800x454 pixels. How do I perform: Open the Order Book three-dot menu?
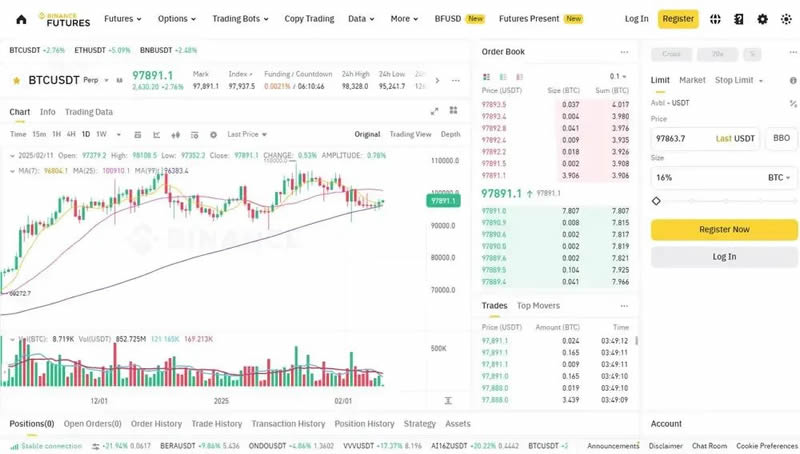click(x=624, y=52)
